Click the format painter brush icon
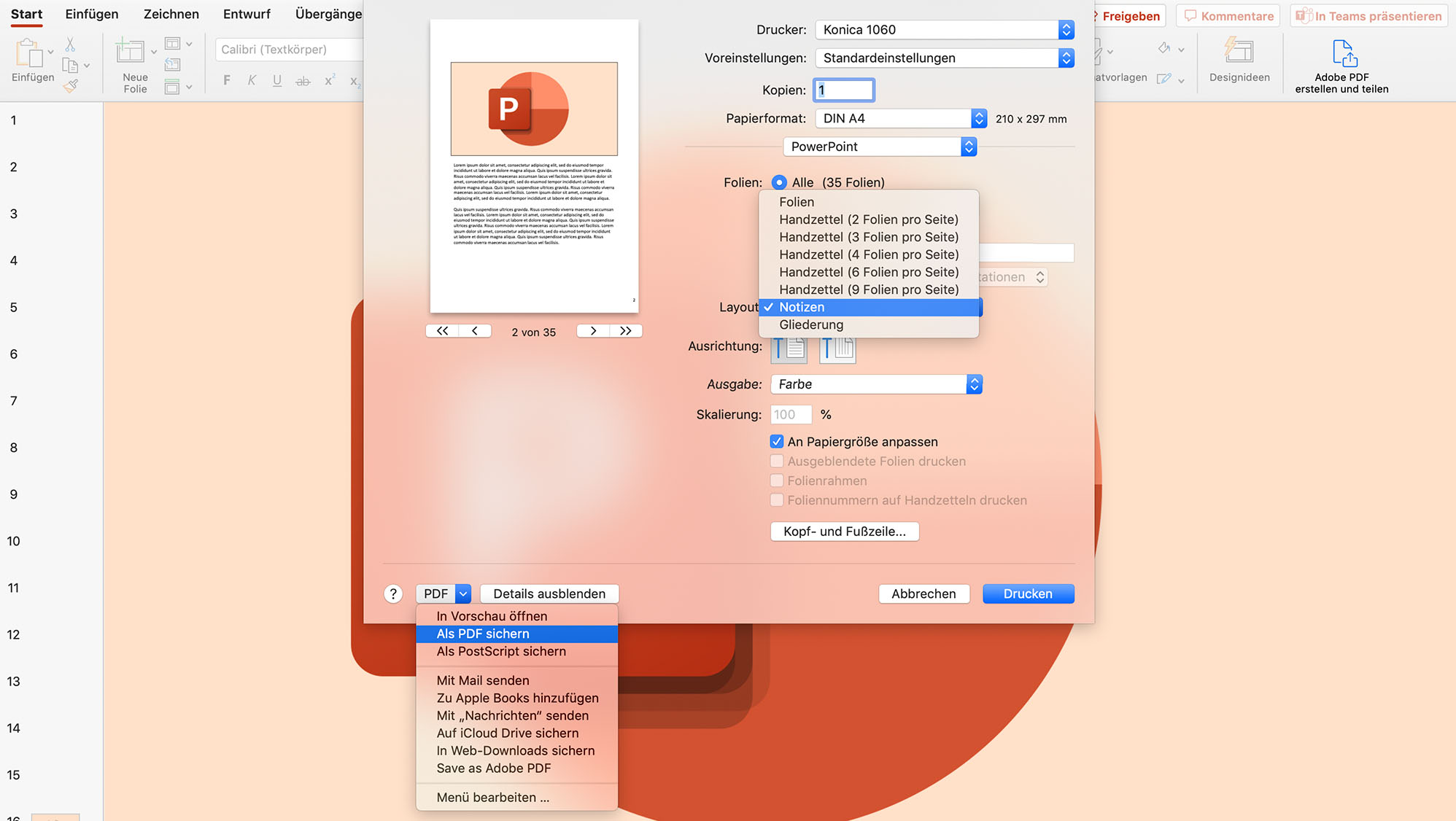The image size is (1456, 821). tap(70, 86)
